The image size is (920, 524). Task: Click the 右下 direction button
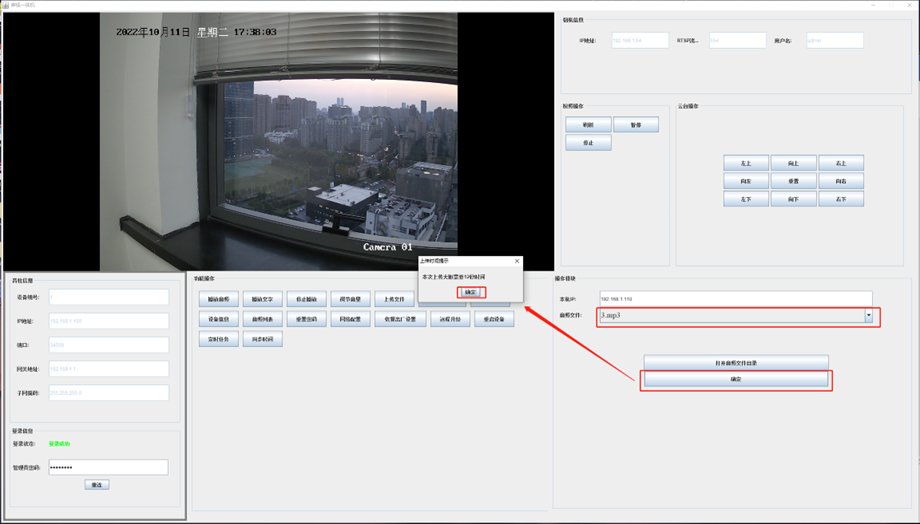[840, 199]
